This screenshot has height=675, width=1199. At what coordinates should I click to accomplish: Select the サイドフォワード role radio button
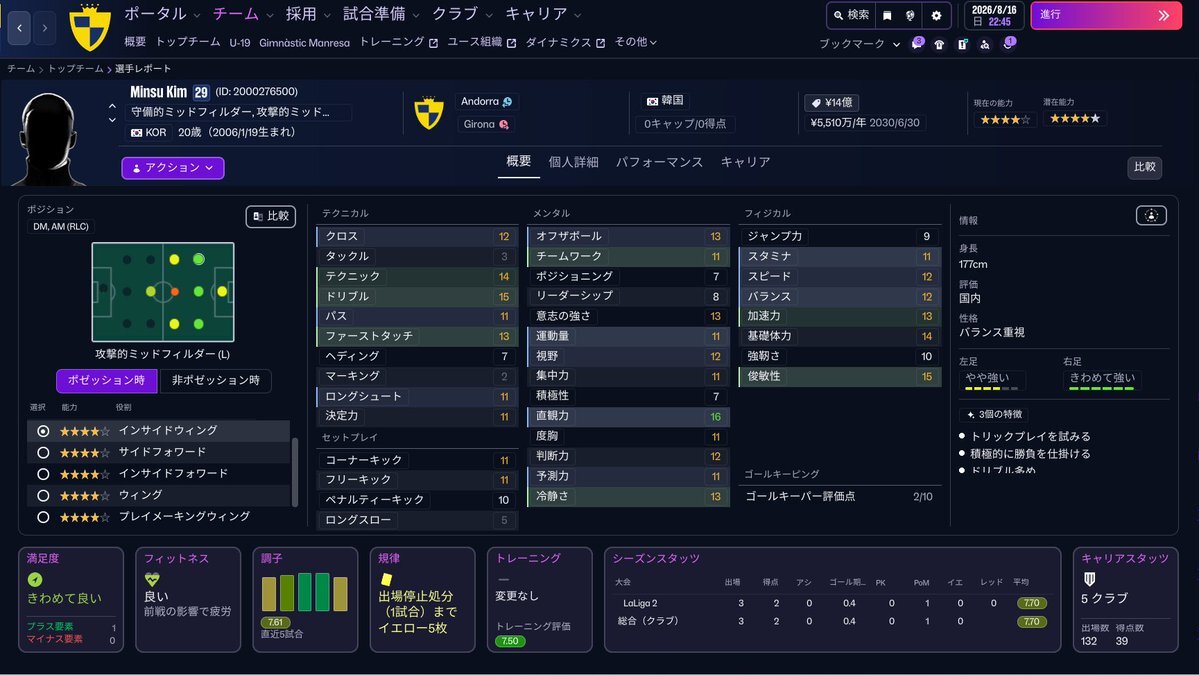pyautogui.click(x=43, y=452)
